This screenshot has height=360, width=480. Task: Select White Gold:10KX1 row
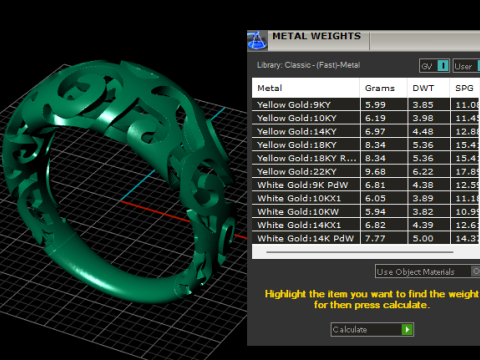pos(366,198)
